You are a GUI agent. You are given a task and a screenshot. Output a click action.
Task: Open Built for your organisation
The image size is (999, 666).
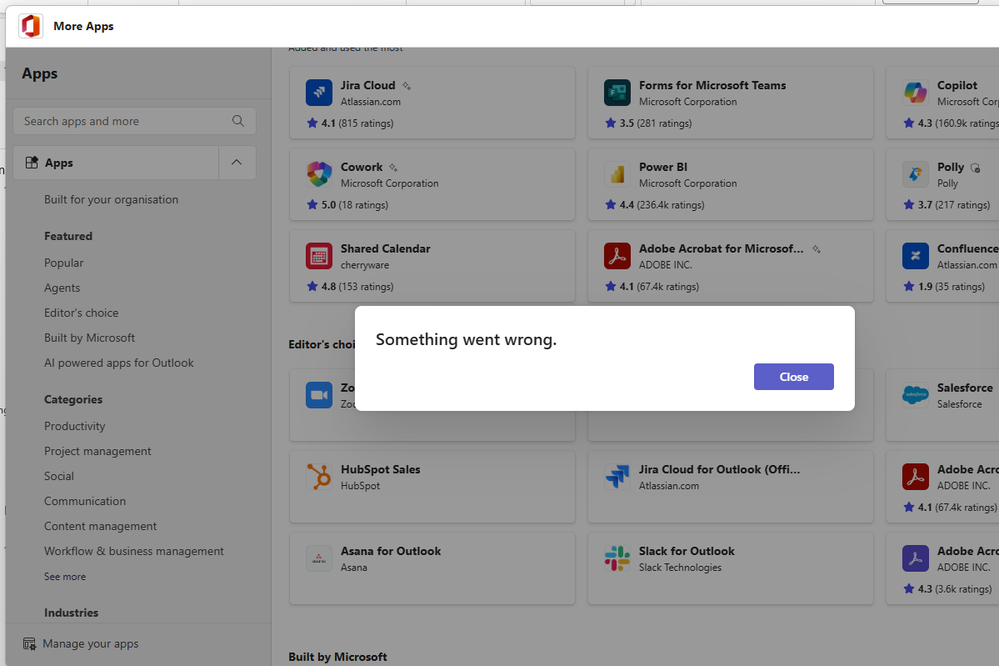click(x=111, y=199)
